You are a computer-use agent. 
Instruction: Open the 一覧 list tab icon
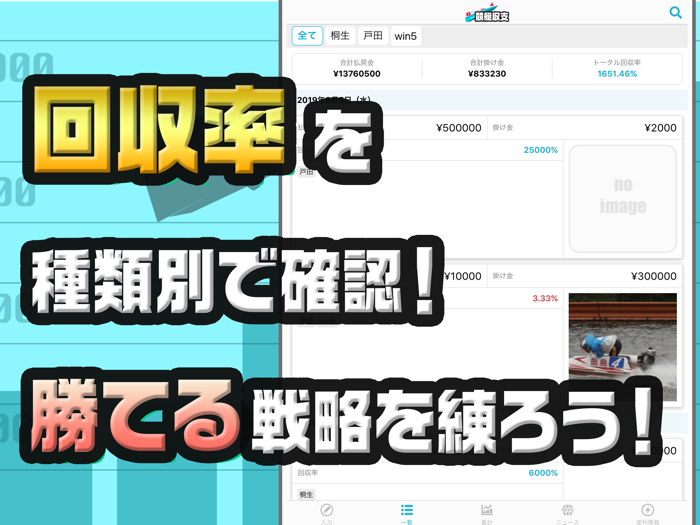coord(407,510)
